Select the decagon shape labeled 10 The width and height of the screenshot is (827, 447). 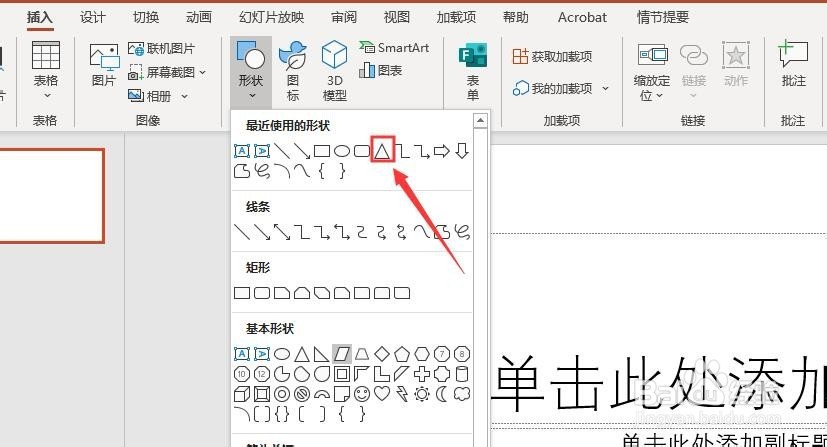(x=242, y=374)
